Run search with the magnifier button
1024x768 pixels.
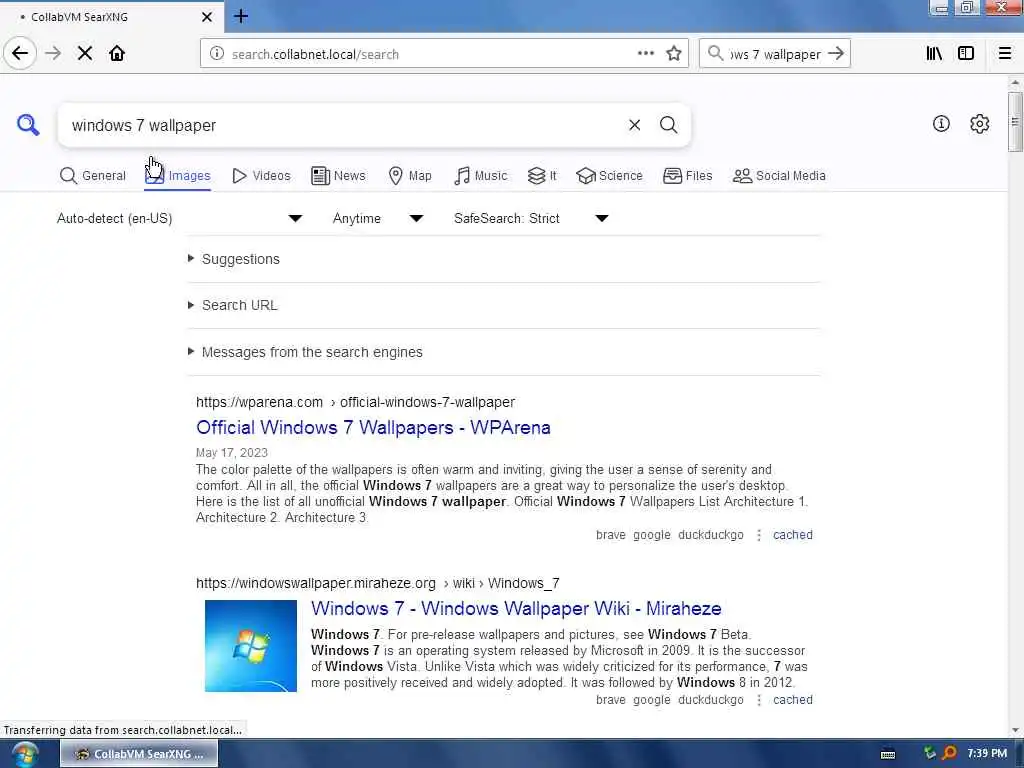pyautogui.click(x=668, y=125)
